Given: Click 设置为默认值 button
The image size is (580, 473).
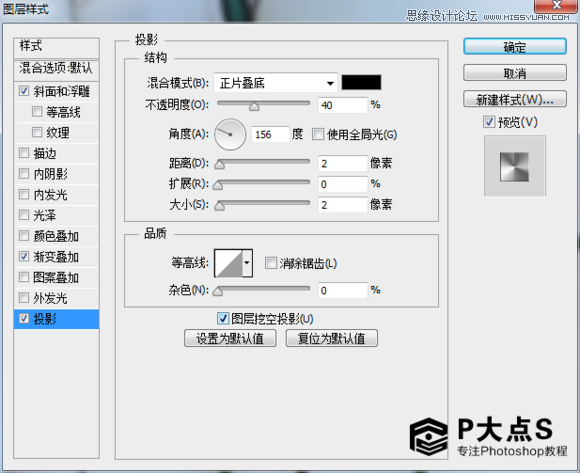Looking at the screenshot, I should 230,338.
